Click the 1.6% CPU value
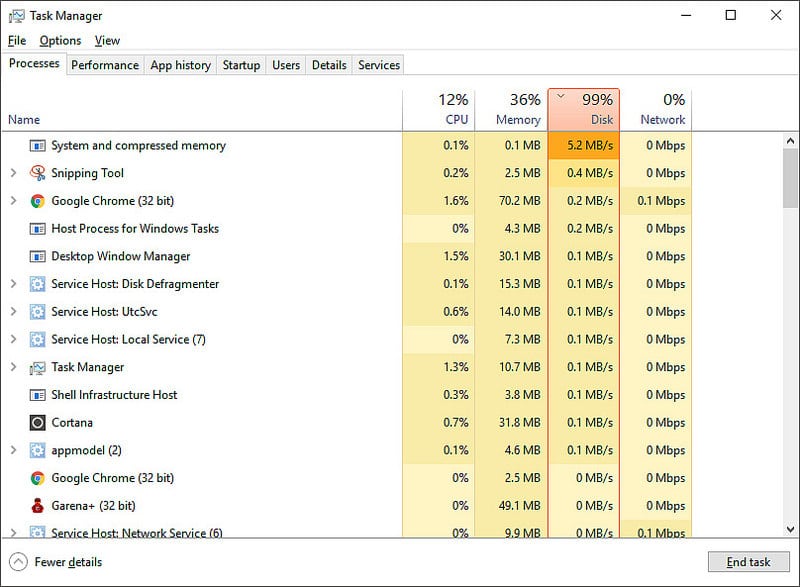The image size is (800, 587). click(456, 201)
